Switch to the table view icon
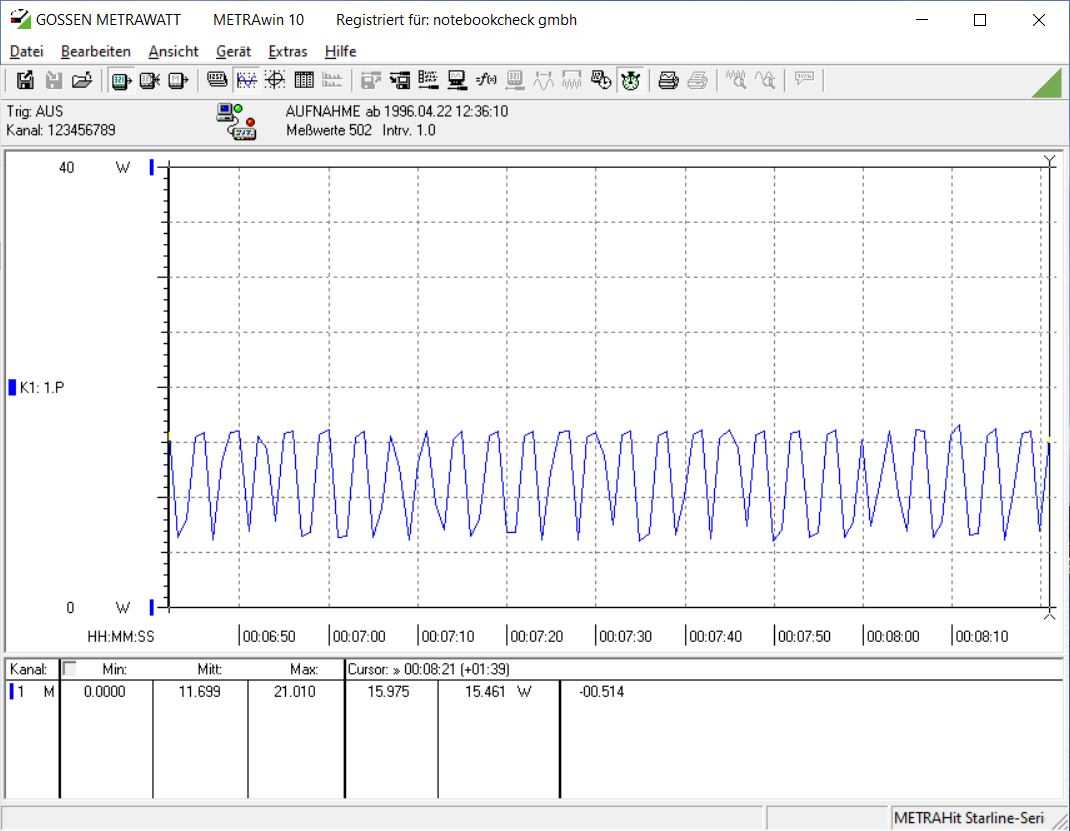Viewport: 1070px width, 831px height. pos(304,81)
